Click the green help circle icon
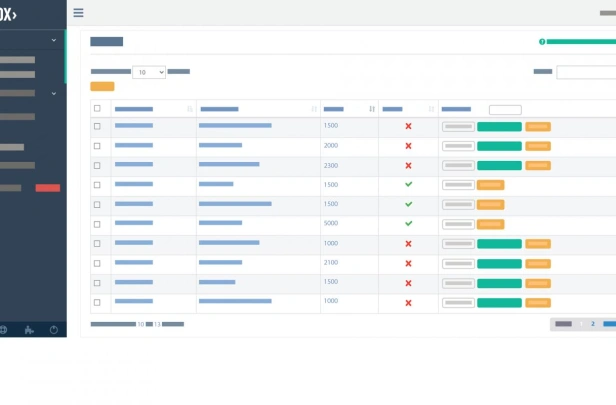 542,42
